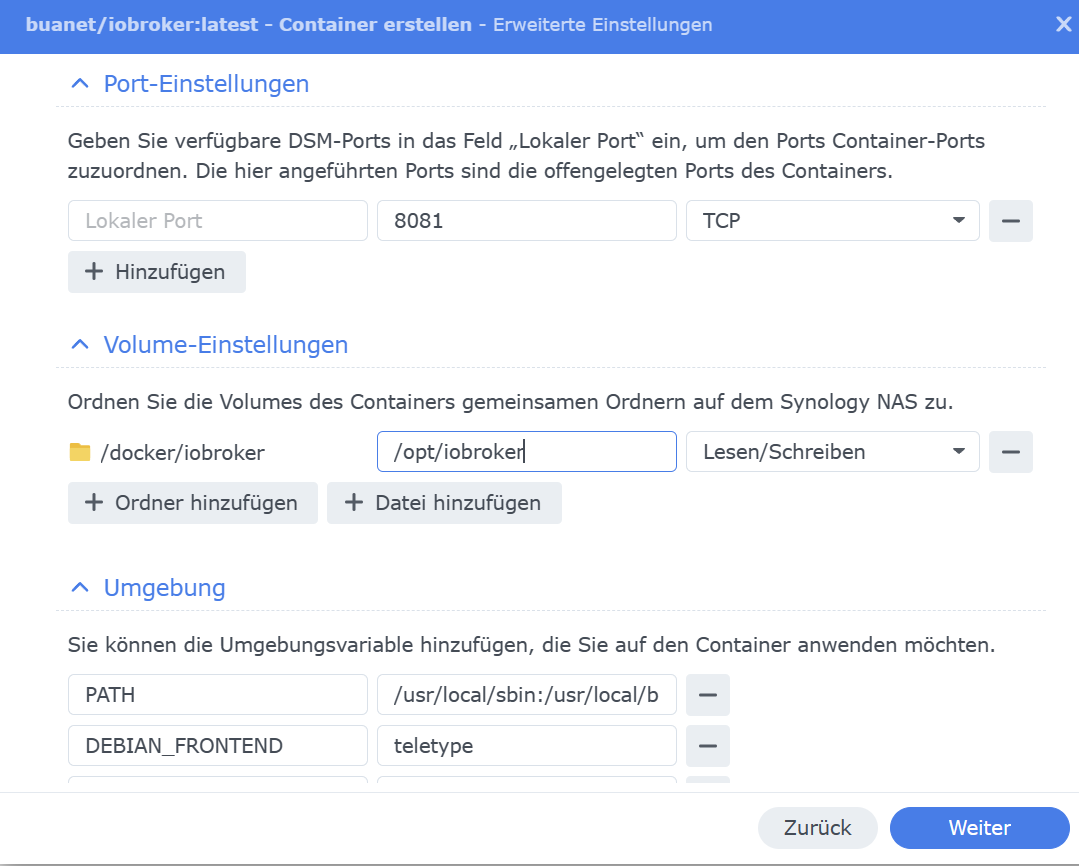Image resolution: width=1079 pixels, height=866 pixels.
Task: Remove the /docker/iobroker volume row
Action: click(1011, 452)
